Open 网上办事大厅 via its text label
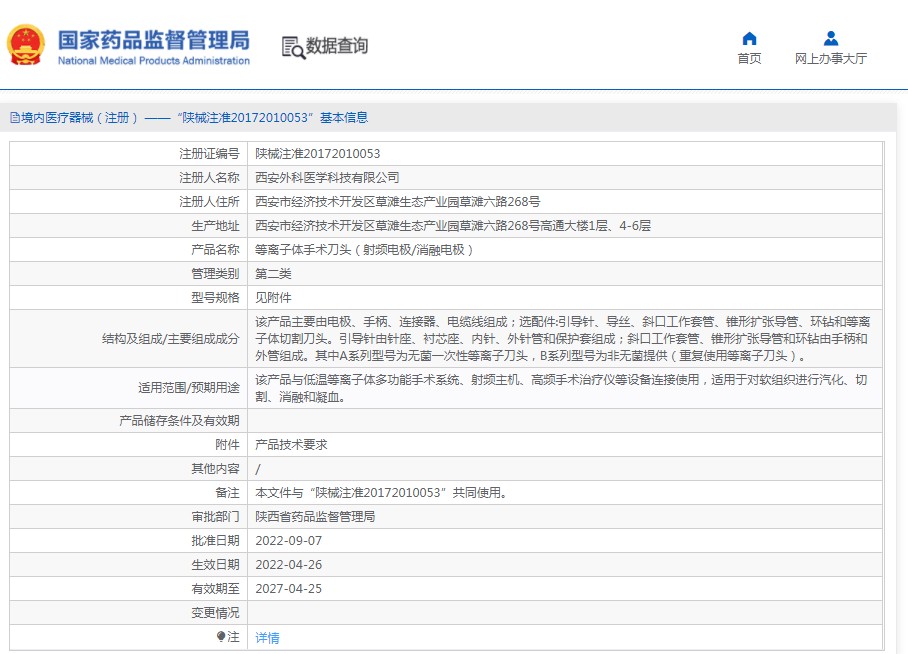 click(830, 59)
